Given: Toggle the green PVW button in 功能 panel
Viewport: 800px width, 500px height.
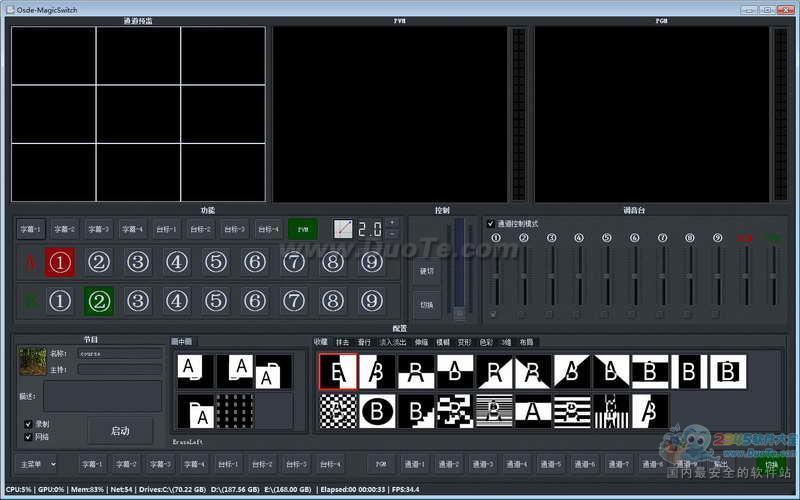Looking at the screenshot, I should coord(303,229).
